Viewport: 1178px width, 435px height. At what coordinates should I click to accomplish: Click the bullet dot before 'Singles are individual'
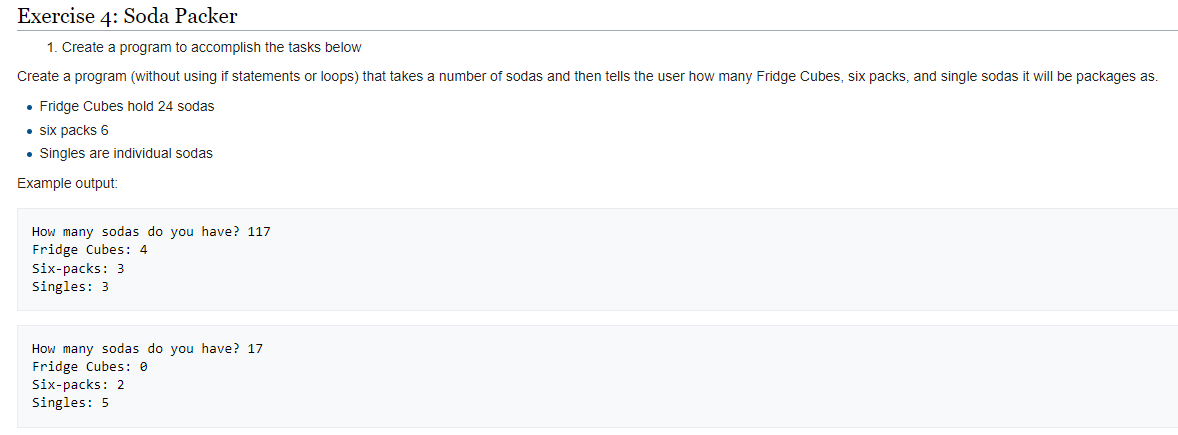tap(28, 155)
